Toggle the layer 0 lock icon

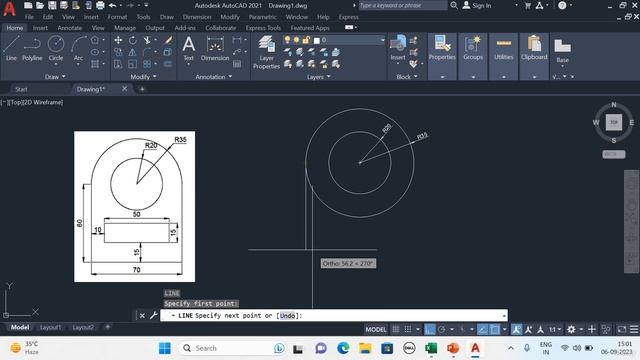[306, 40]
